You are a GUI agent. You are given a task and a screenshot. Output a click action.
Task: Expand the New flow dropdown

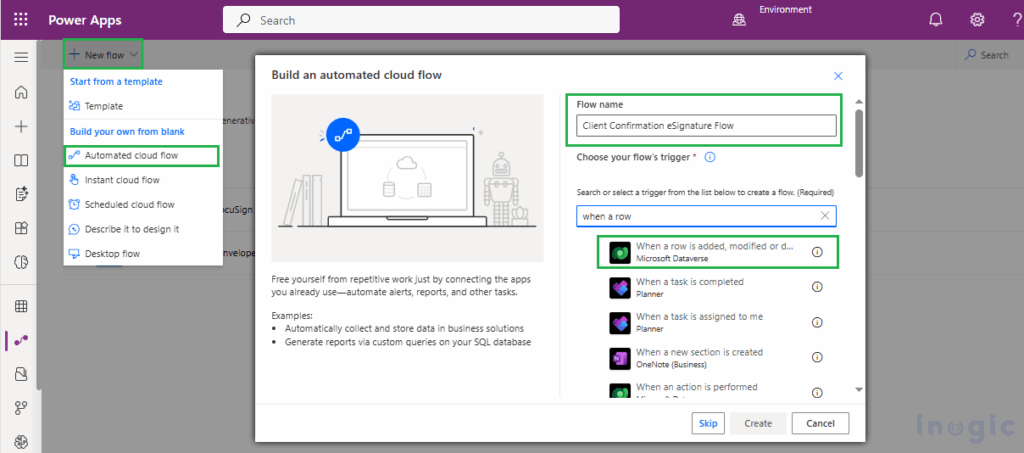[103, 55]
